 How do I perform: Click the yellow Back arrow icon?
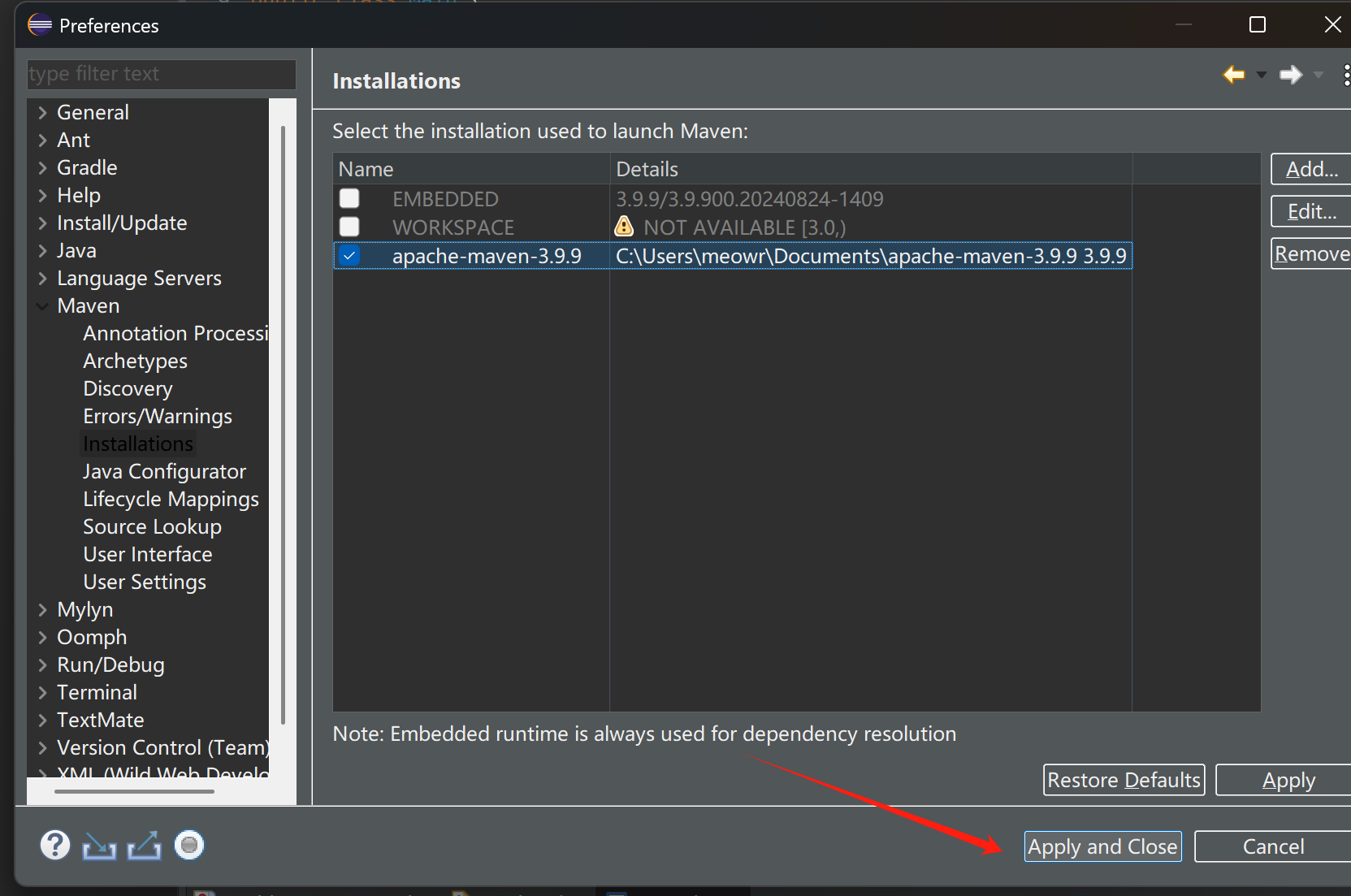tap(1233, 75)
